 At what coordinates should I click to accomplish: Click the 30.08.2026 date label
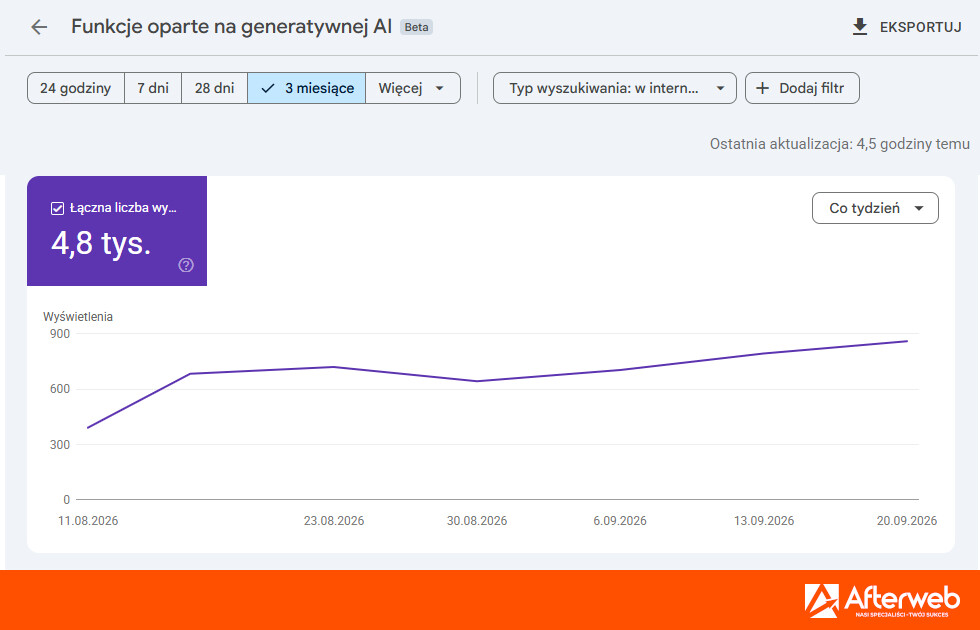[x=477, y=521]
